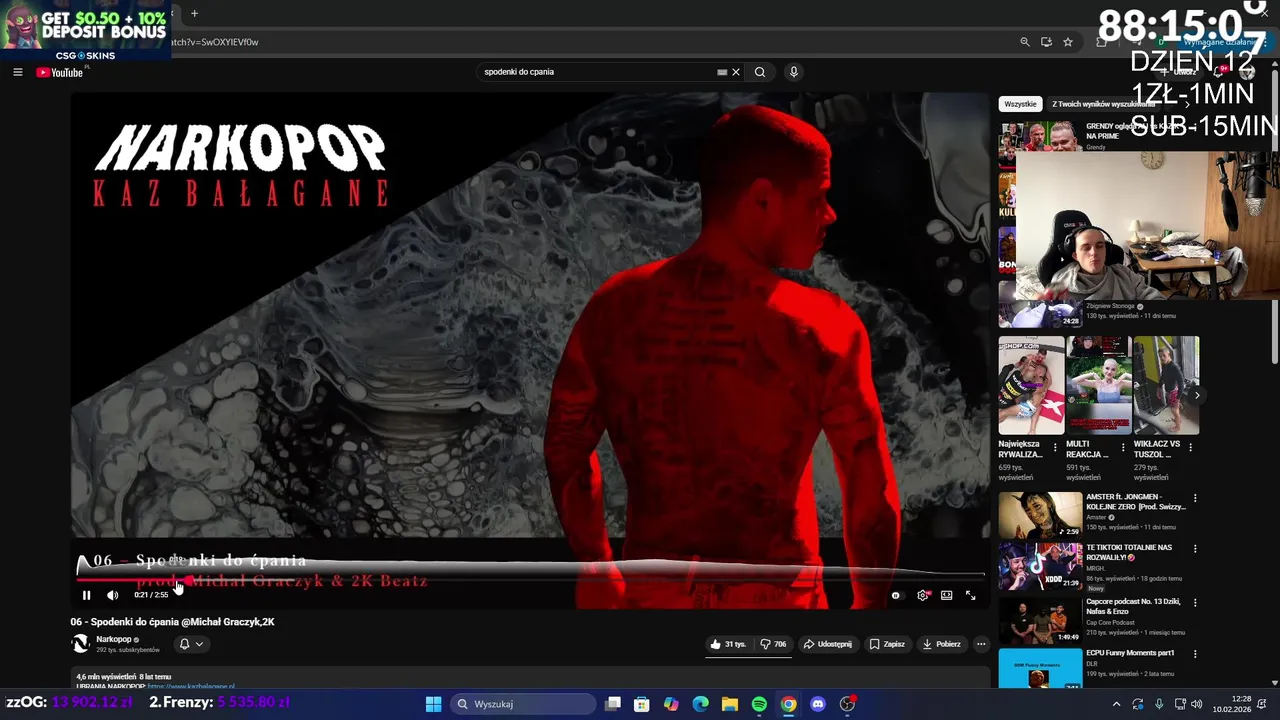Select the Wszystkie filter chip
The height and width of the screenshot is (720, 1280).
click(x=1020, y=104)
